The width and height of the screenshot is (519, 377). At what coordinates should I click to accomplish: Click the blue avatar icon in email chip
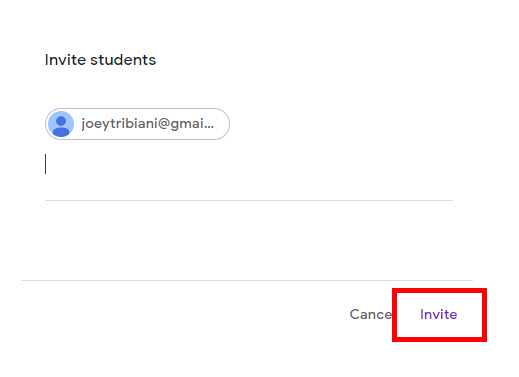pyautogui.click(x=61, y=124)
